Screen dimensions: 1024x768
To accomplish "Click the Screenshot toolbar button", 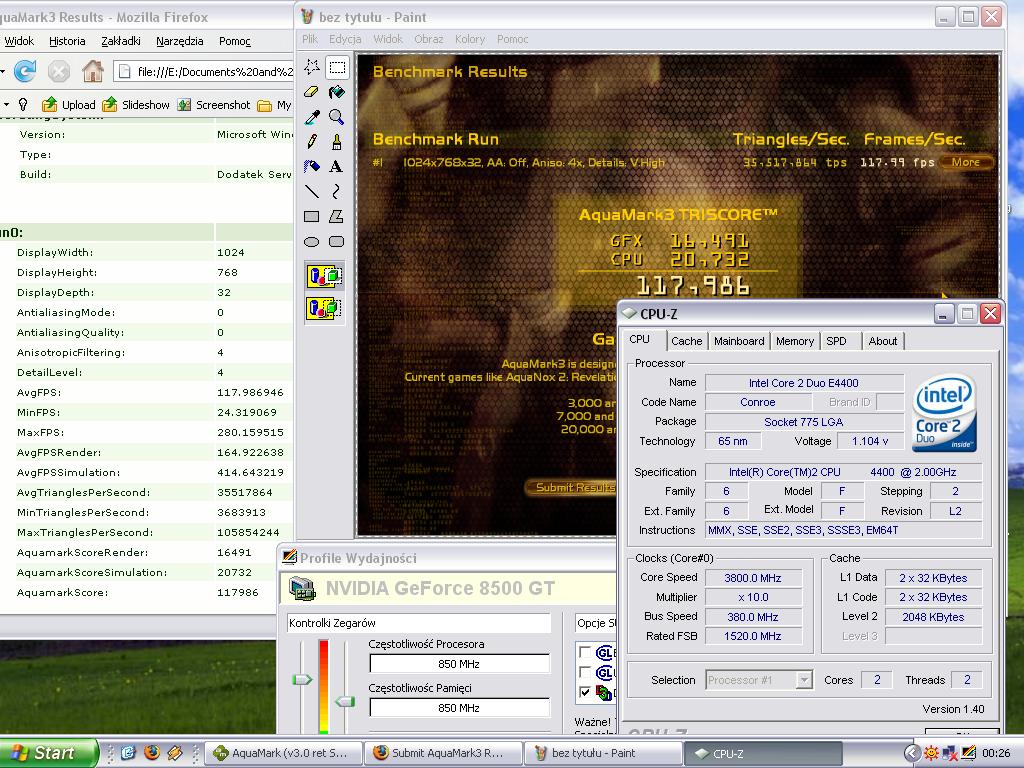I will [x=214, y=104].
